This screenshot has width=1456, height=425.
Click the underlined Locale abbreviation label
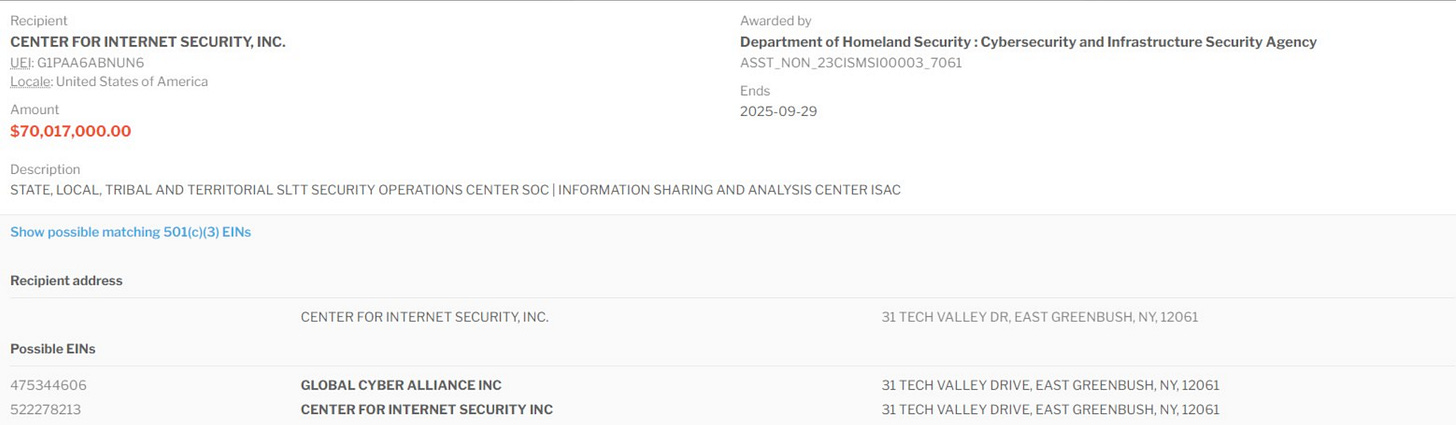point(30,82)
